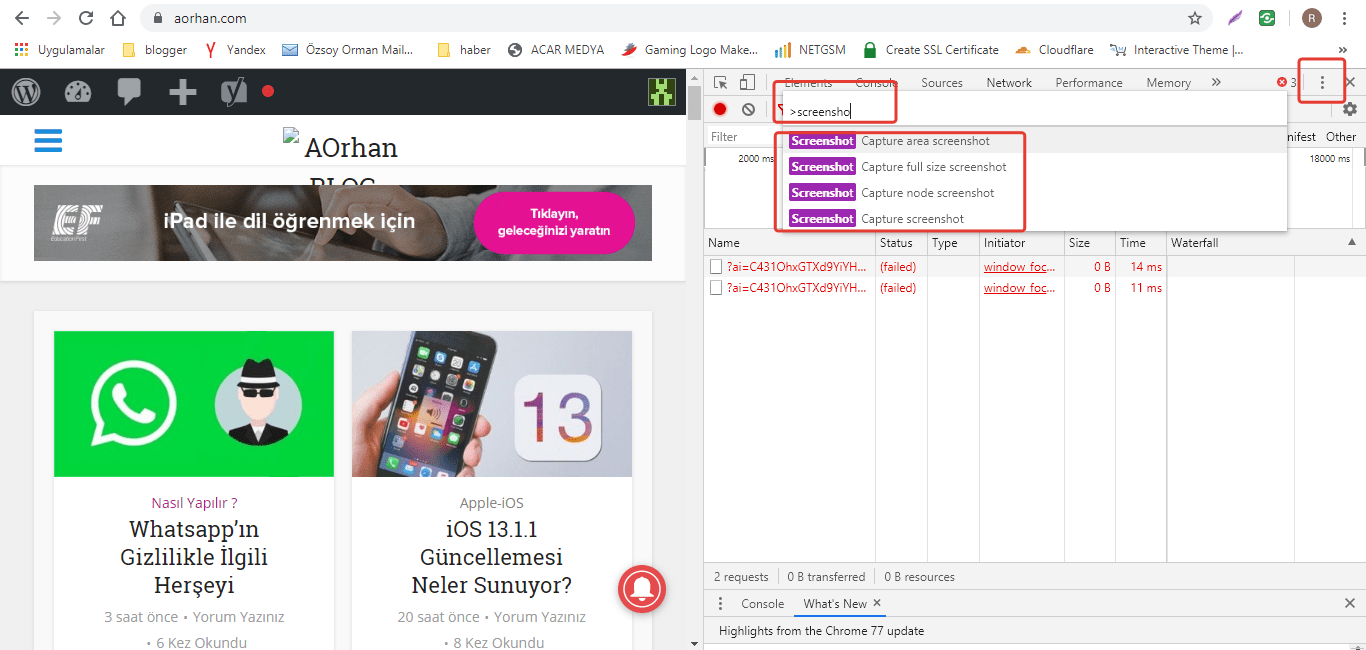
Task: Open the Chrome three-dot main menu
Action: pos(1344,18)
